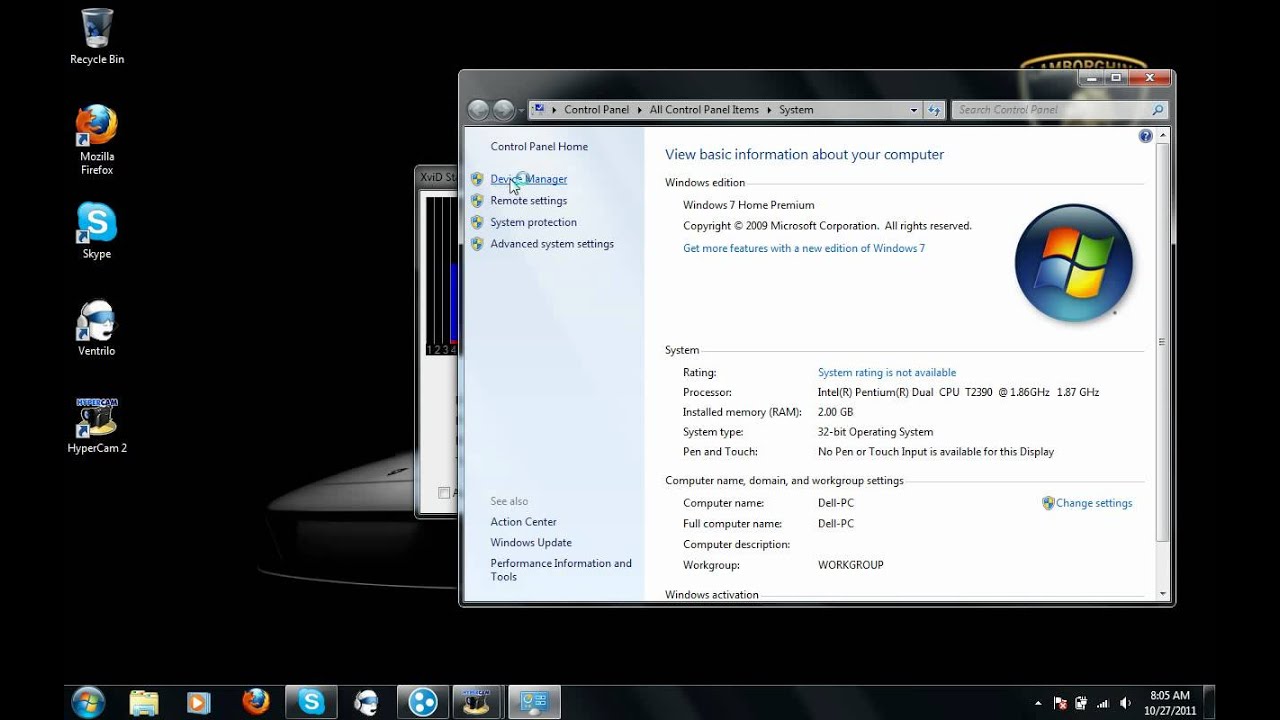Open Device Manager link
The height and width of the screenshot is (720, 1280).
coord(529,180)
